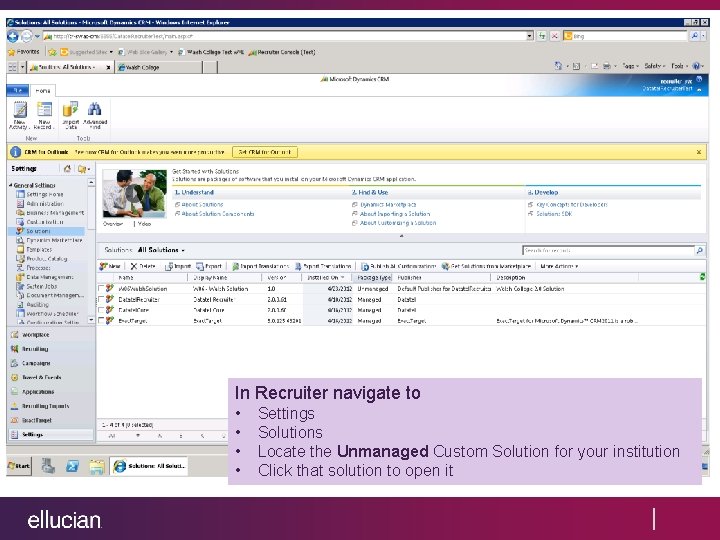Click Get Solutions from Marketplace
This screenshot has width=720, height=540.
(x=486, y=266)
